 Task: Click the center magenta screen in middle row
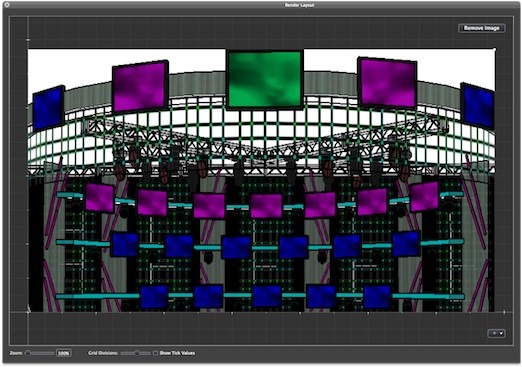266,206
